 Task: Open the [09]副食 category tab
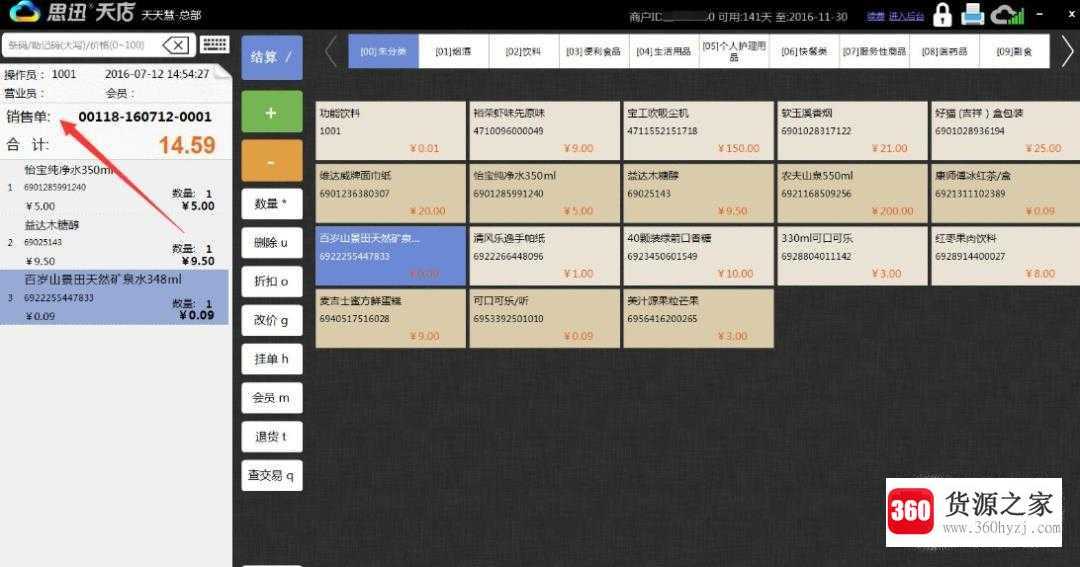(1015, 52)
